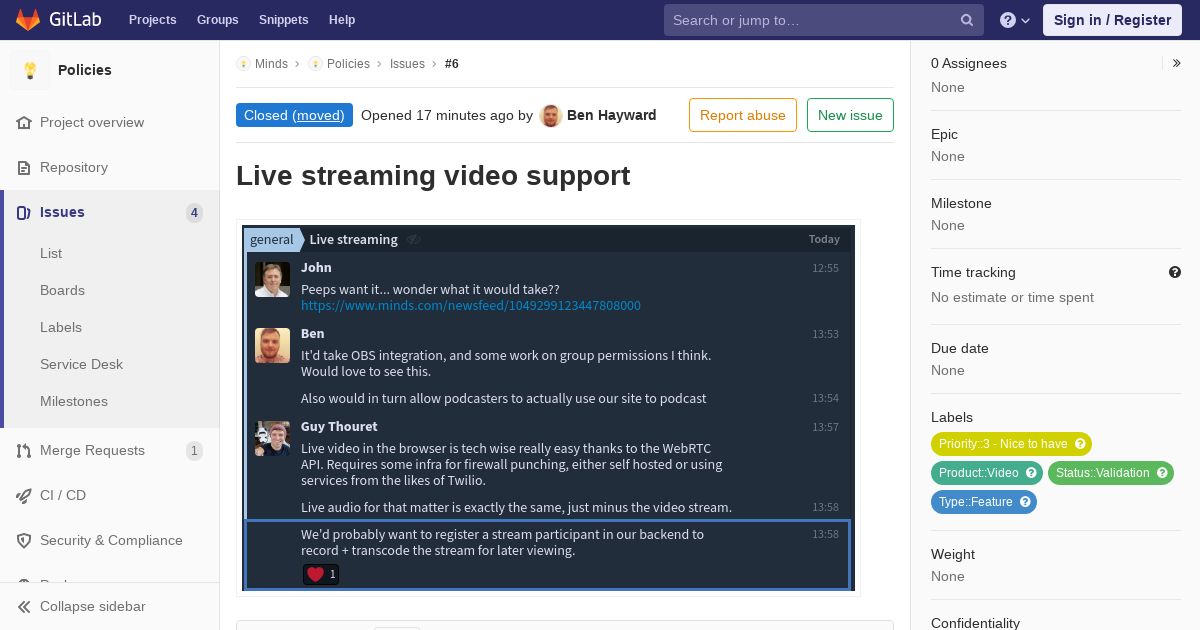Click the #6 breadcrumb item
This screenshot has height=630, width=1200.
[x=452, y=63]
